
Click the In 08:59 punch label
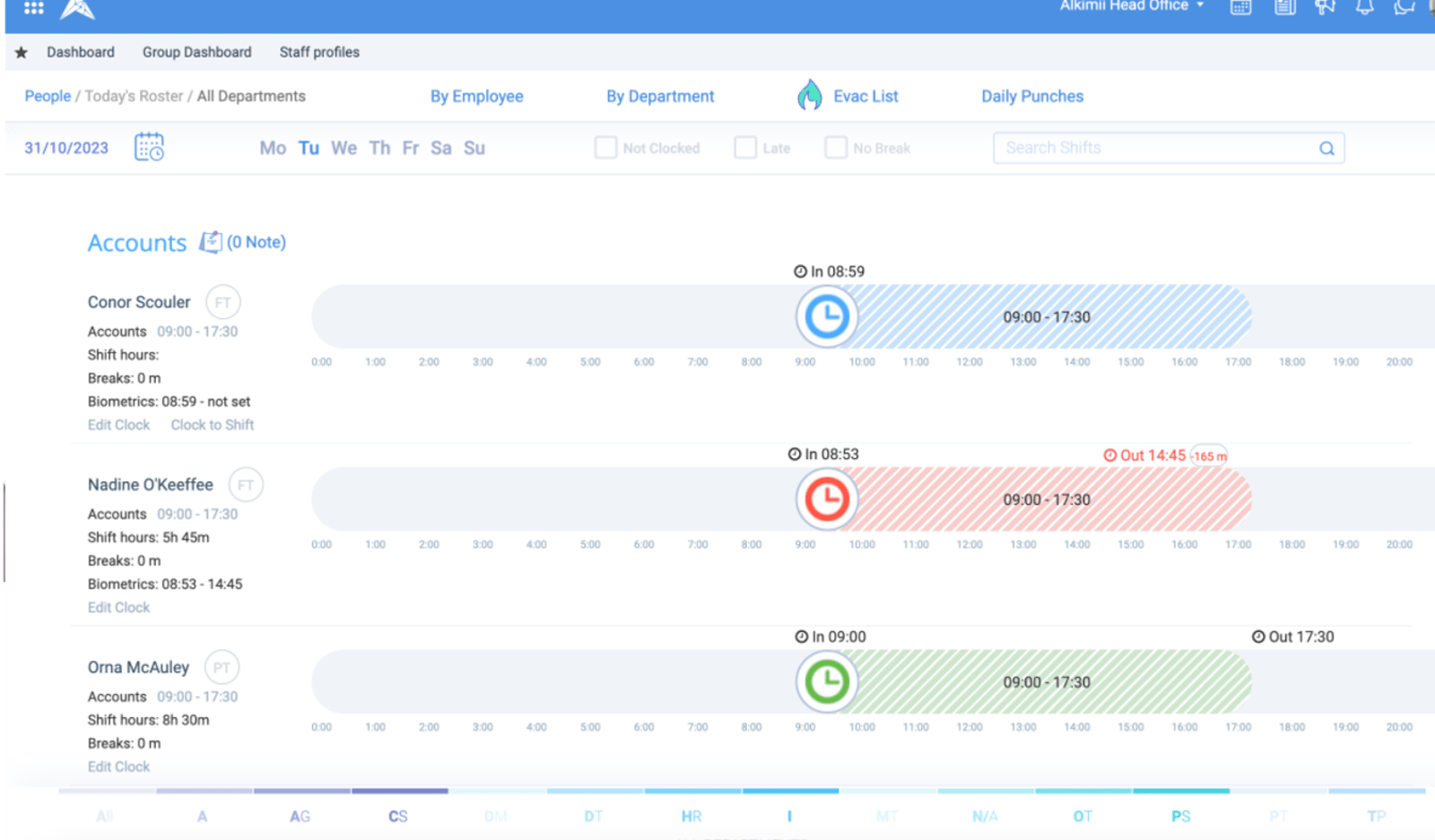(829, 272)
